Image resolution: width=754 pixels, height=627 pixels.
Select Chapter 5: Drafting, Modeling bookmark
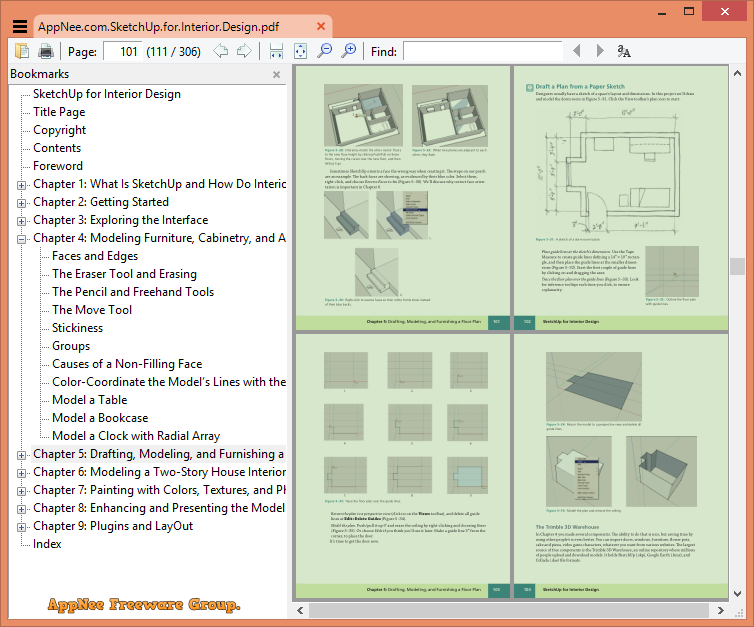(159, 454)
